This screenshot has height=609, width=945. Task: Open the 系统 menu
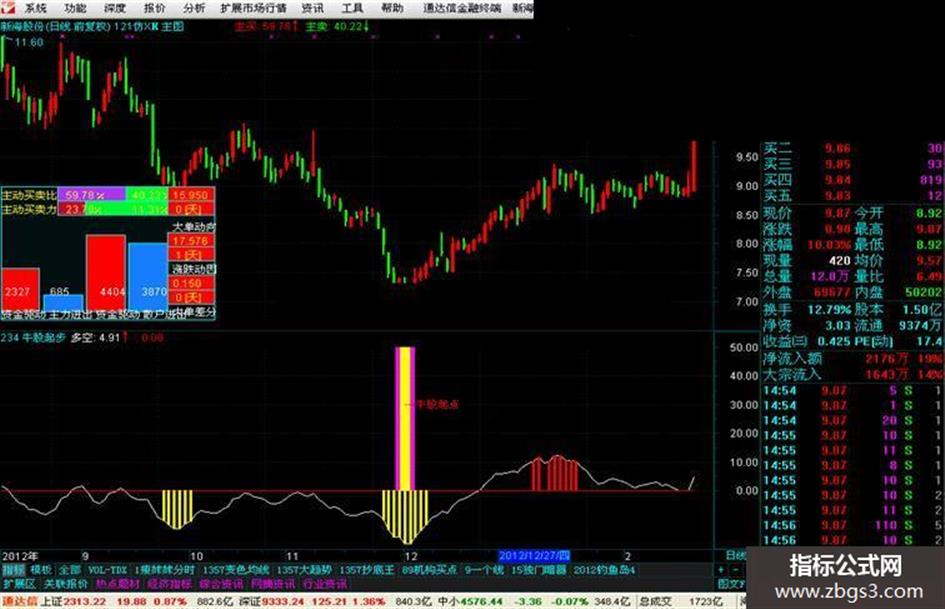coord(35,8)
